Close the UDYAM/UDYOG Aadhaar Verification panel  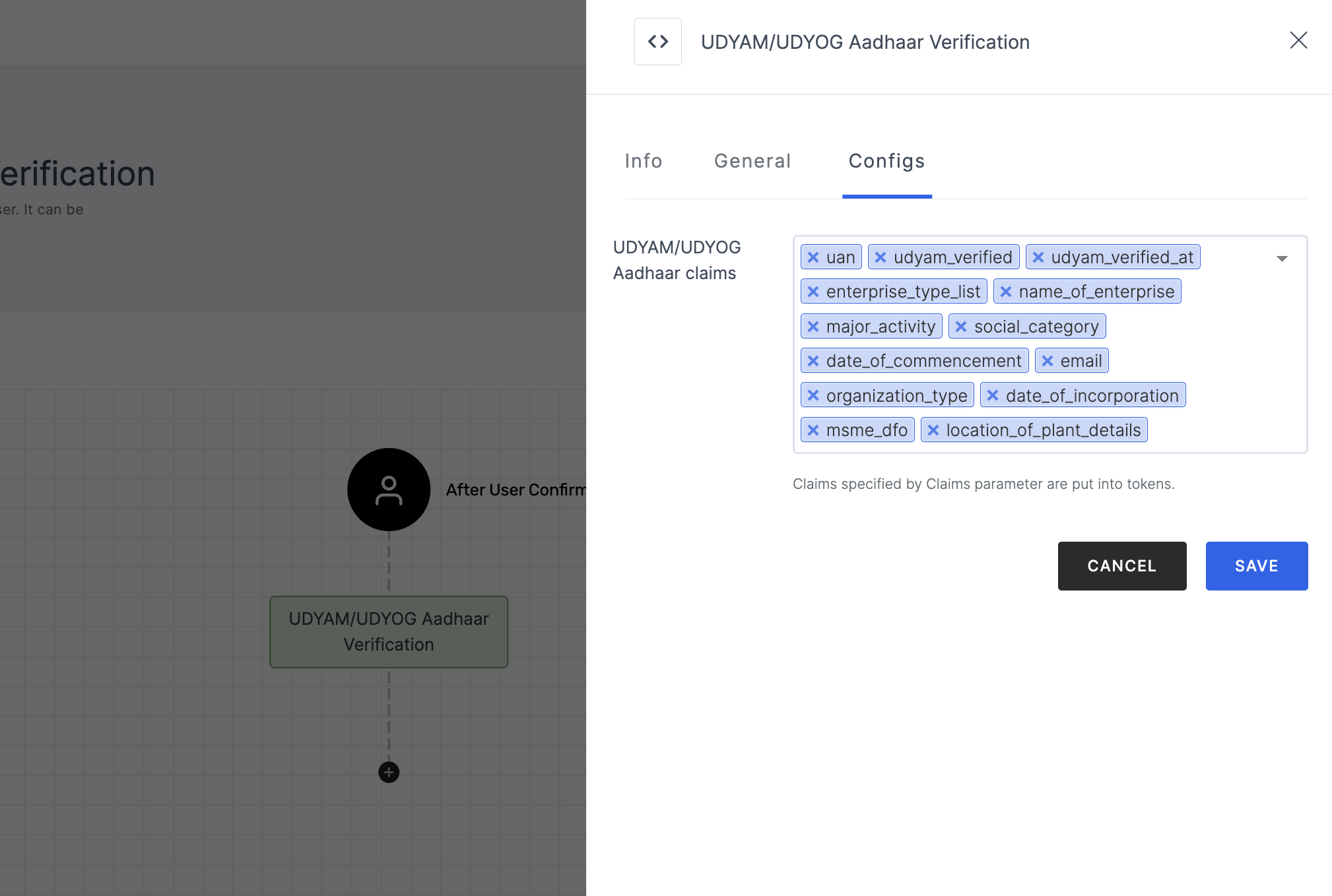click(x=1298, y=40)
